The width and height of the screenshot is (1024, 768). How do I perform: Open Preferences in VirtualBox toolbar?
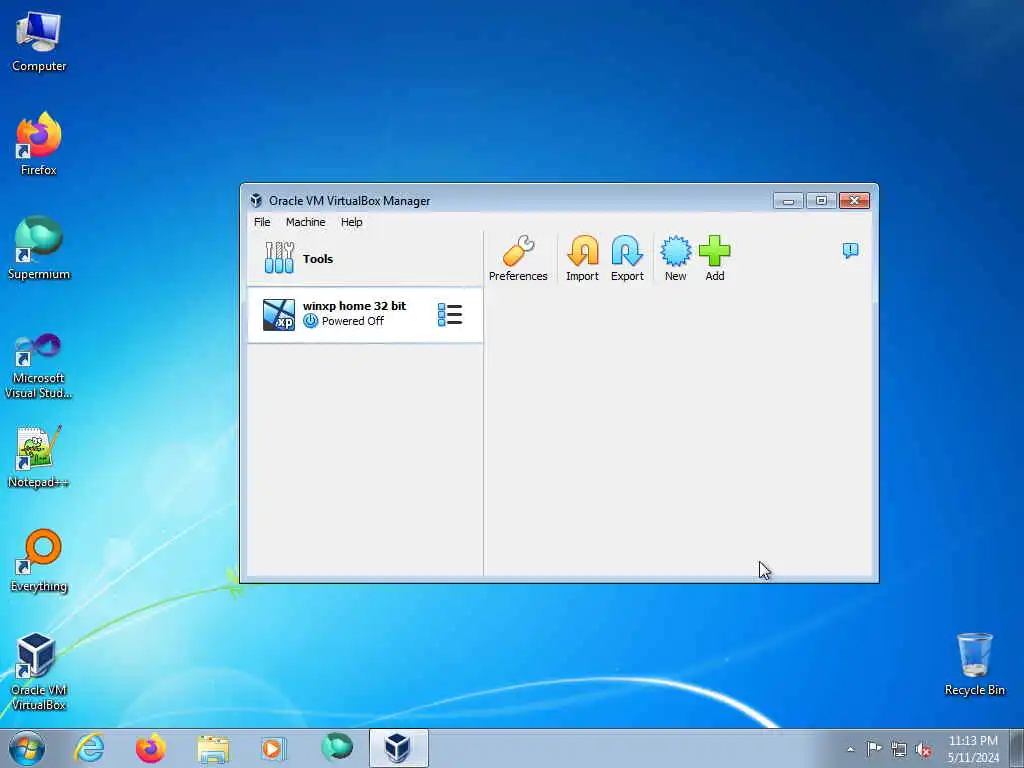point(518,259)
